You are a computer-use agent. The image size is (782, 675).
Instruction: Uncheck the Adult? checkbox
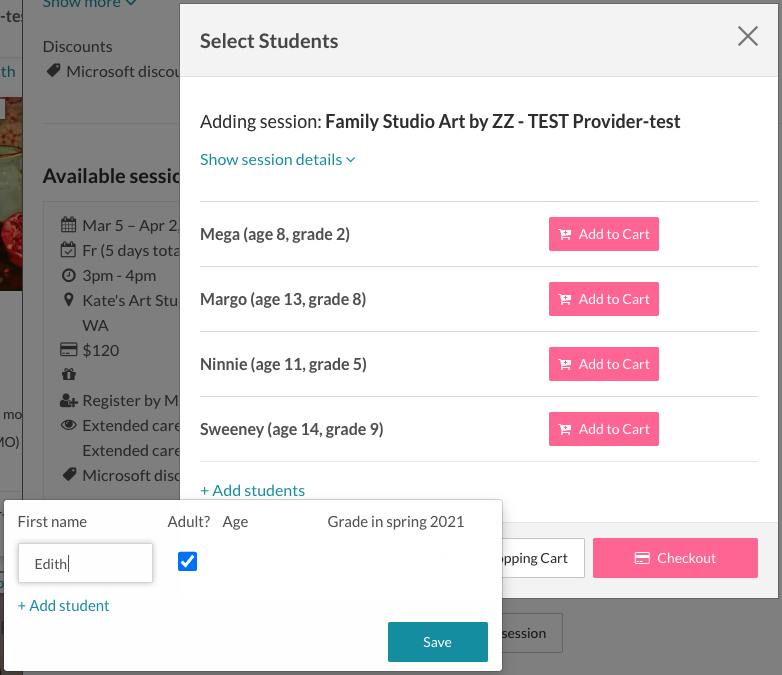point(187,561)
